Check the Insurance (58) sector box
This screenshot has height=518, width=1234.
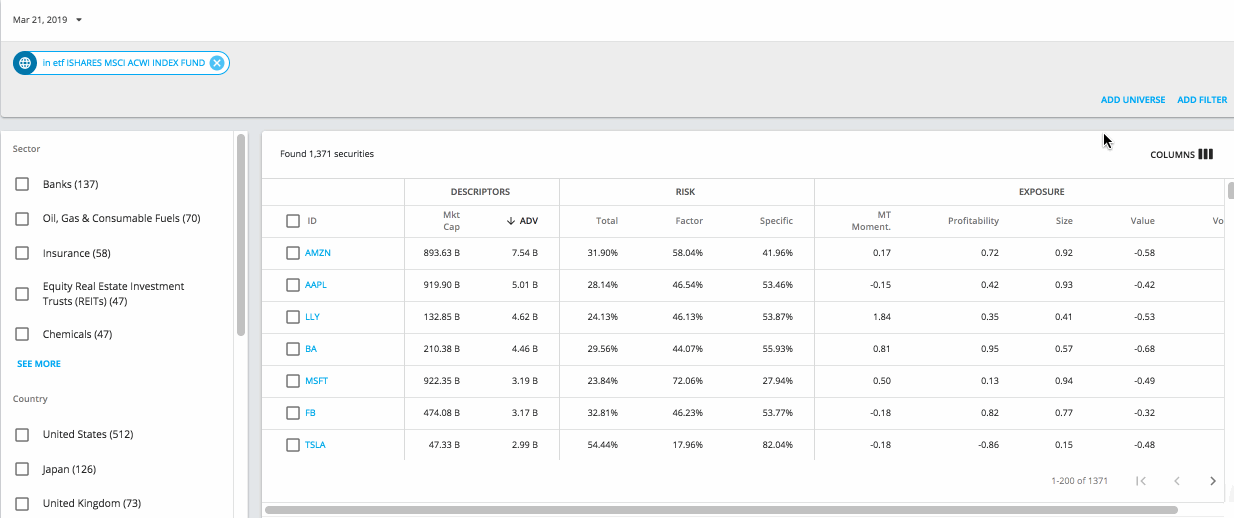coord(22,253)
